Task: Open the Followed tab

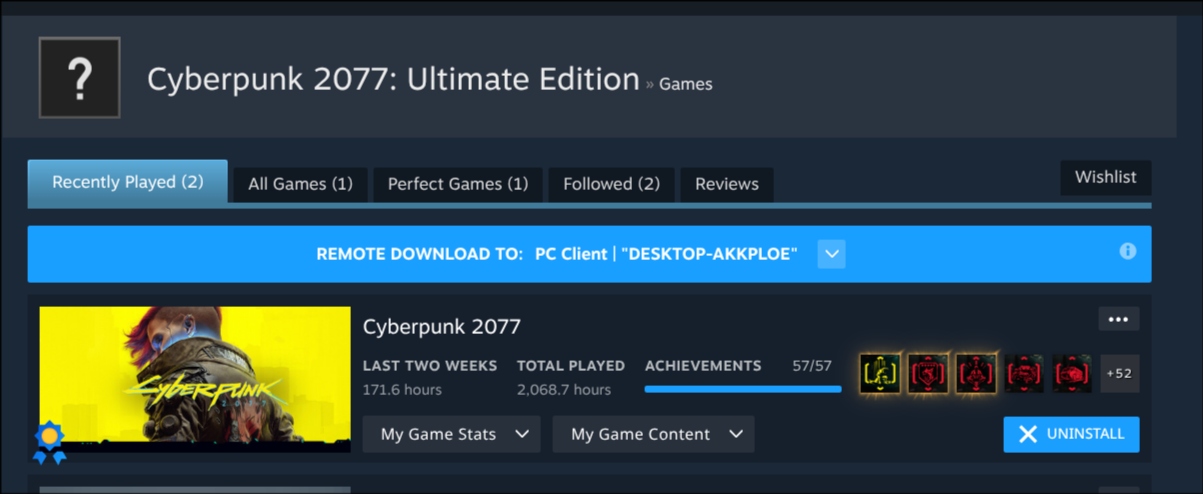Action: point(611,184)
